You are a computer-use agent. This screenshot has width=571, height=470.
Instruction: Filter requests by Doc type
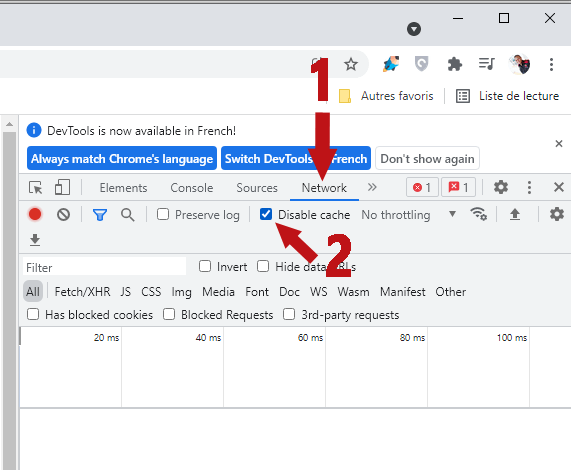(x=290, y=292)
